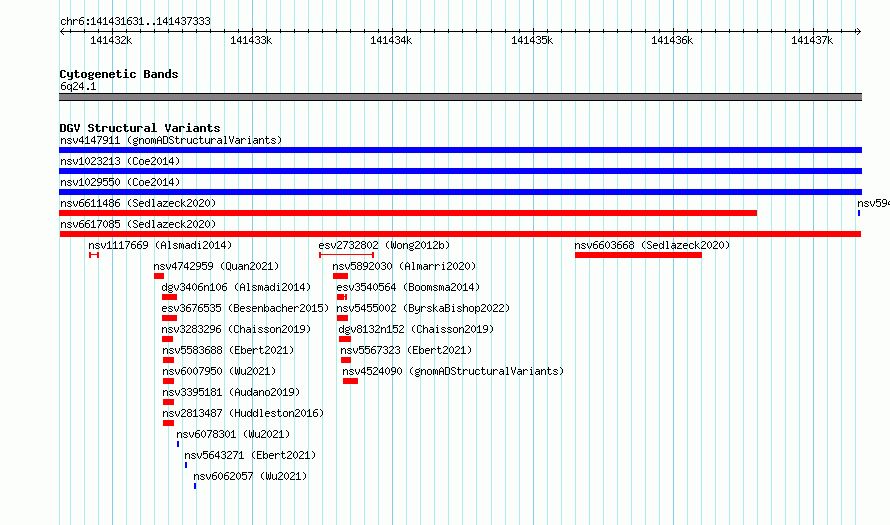890x525 pixels.
Task: Click the chr6:141431631..141437333 coordinates text
Action: point(135,21)
